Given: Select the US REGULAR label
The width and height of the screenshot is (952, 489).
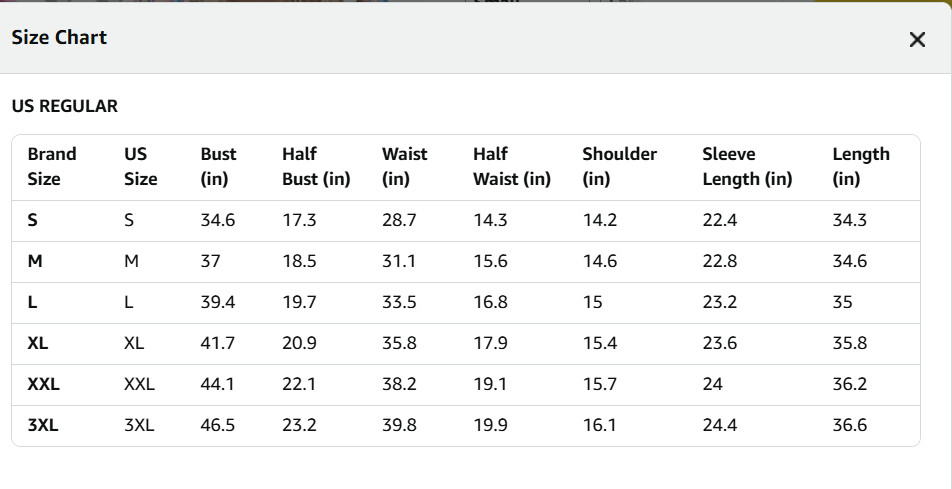Looking at the screenshot, I should [64, 106].
